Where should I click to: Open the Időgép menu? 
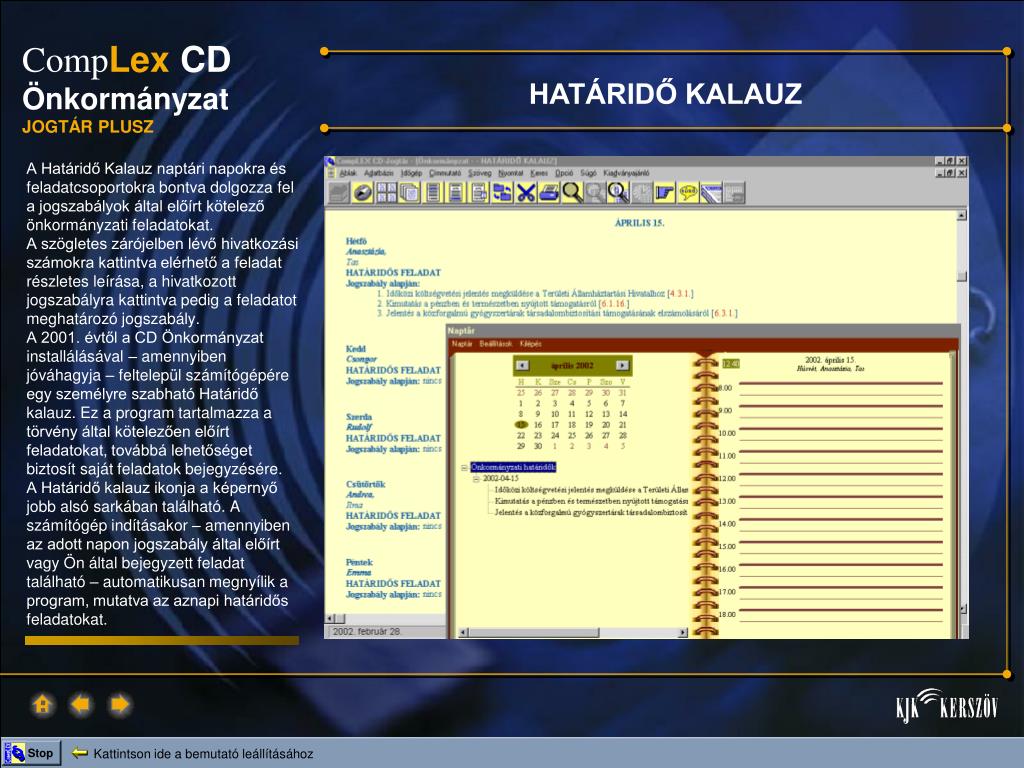[411, 173]
